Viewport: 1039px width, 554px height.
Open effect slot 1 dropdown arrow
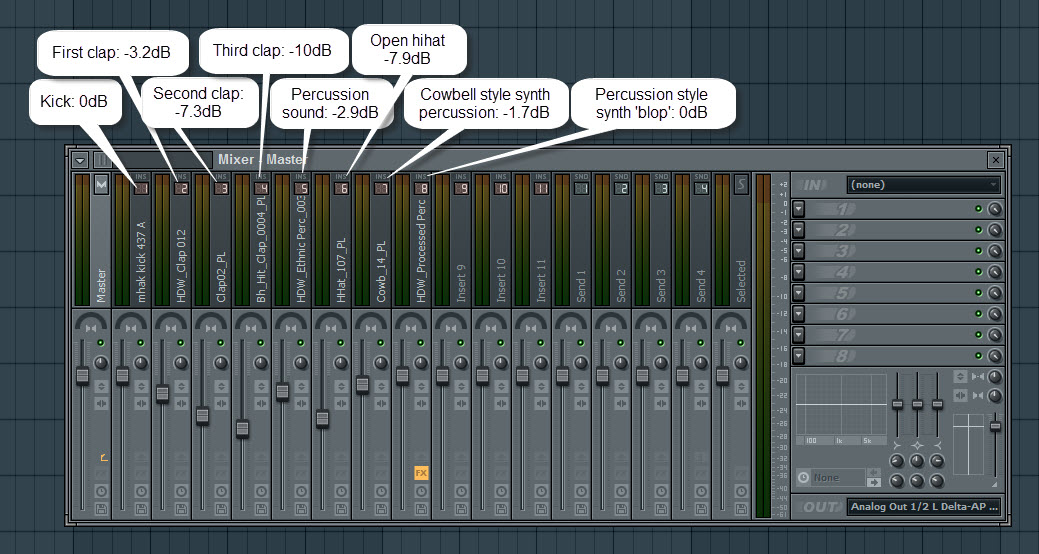[x=798, y=209]
